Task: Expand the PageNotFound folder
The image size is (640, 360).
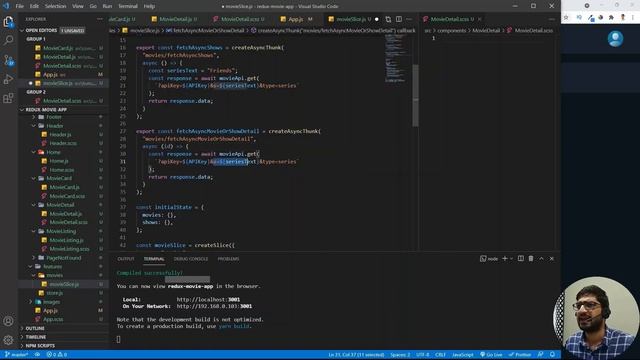Action: coord(64,258)
